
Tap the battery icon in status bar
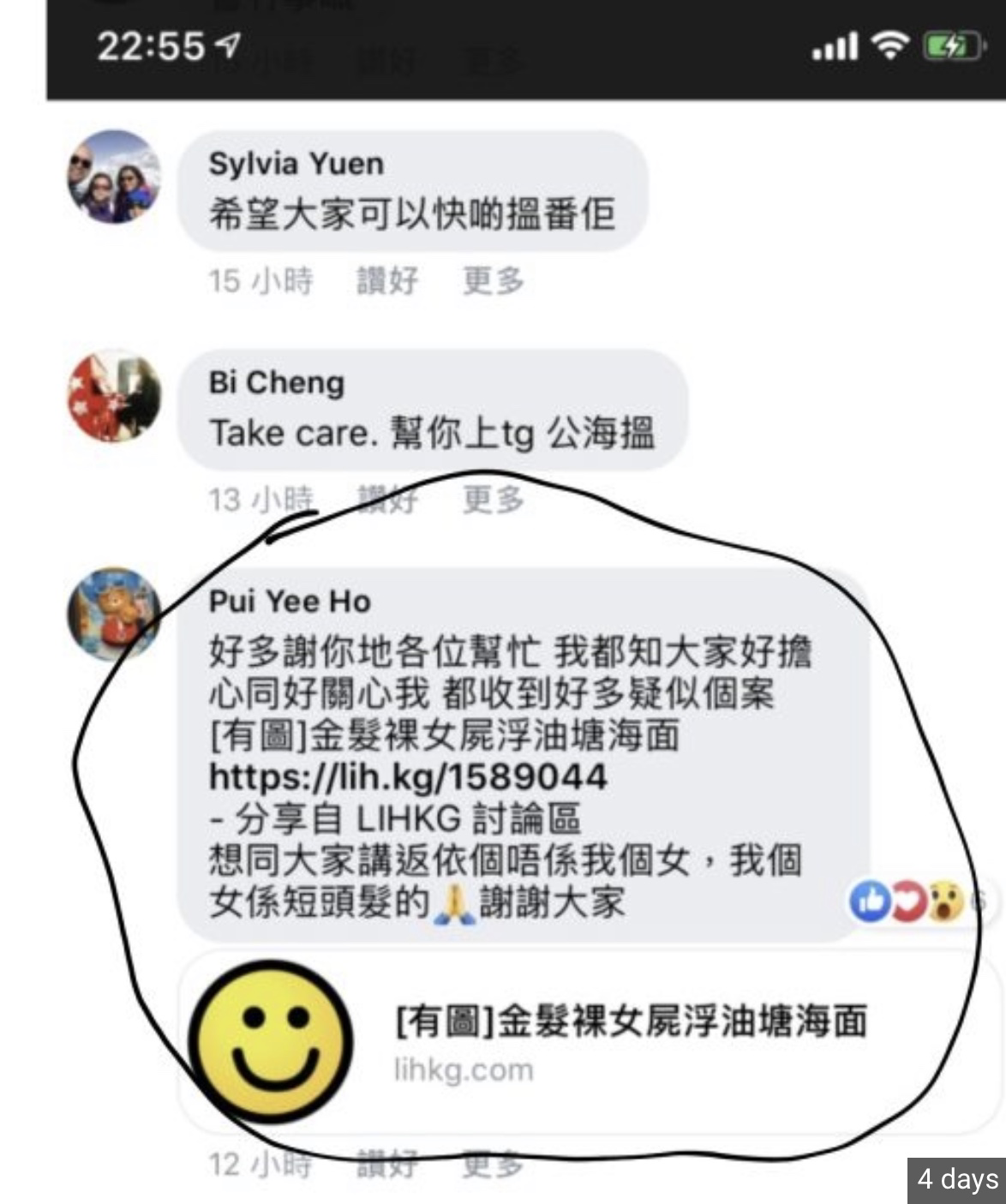click(952, 45)
